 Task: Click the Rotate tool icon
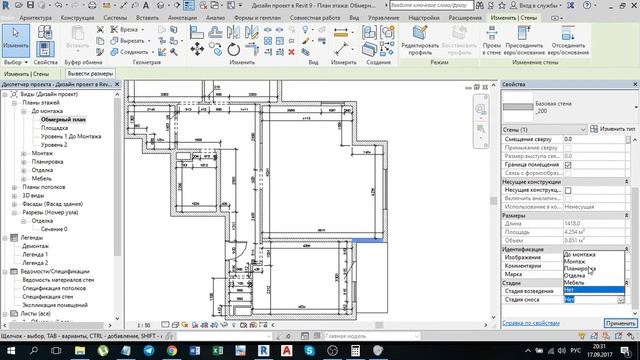(233, 50)
